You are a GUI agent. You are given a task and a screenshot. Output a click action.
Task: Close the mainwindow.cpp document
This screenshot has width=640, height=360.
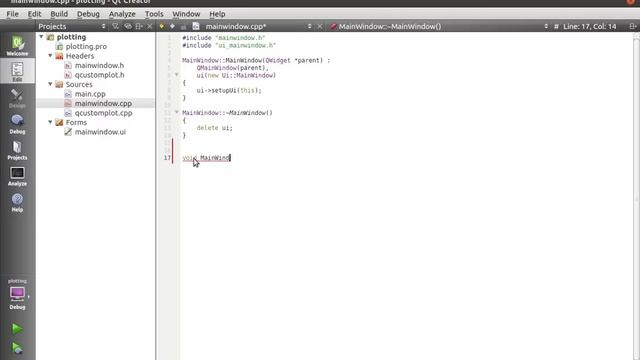(320, 26)
